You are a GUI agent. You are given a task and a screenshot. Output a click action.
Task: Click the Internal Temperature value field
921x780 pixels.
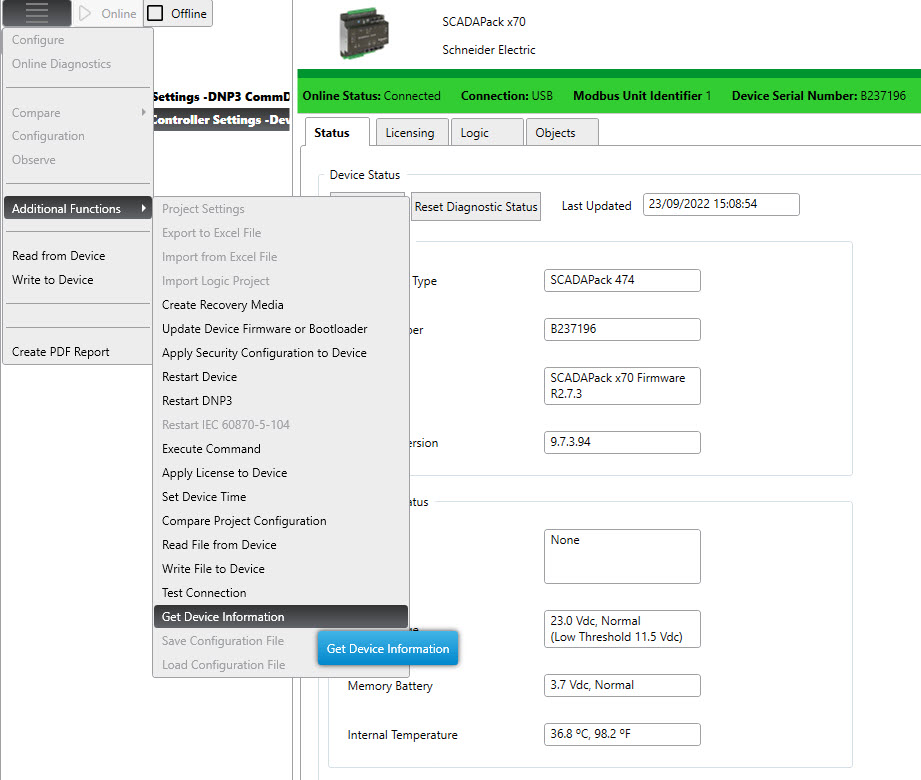pos(622,734)
